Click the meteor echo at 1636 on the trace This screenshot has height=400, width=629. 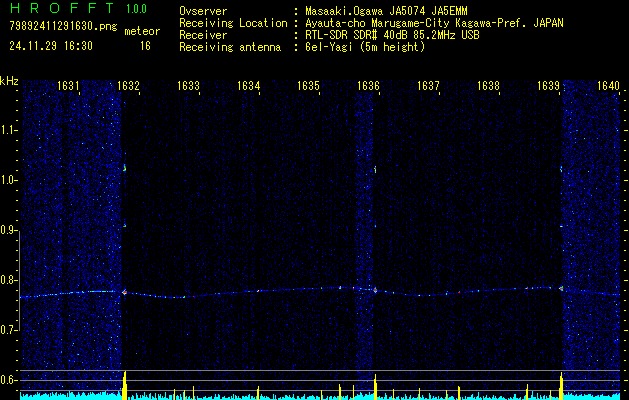374,289
